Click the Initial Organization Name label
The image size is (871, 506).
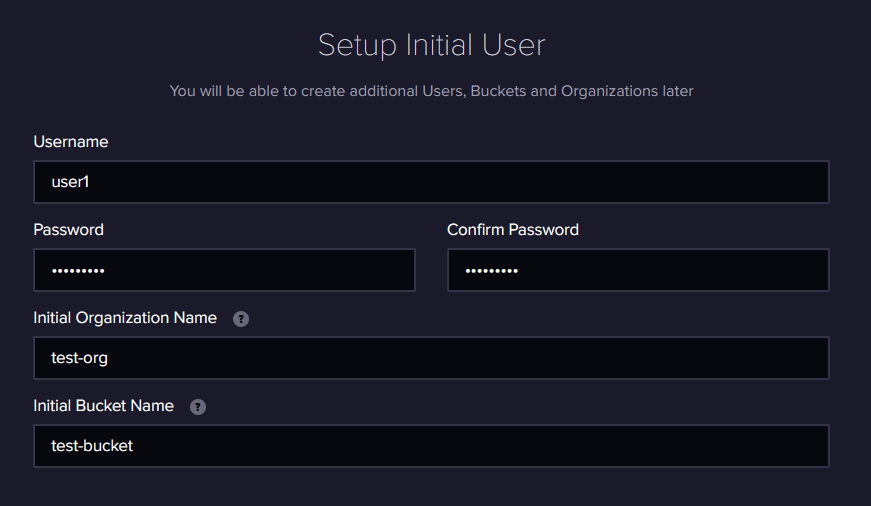(125, 318)
